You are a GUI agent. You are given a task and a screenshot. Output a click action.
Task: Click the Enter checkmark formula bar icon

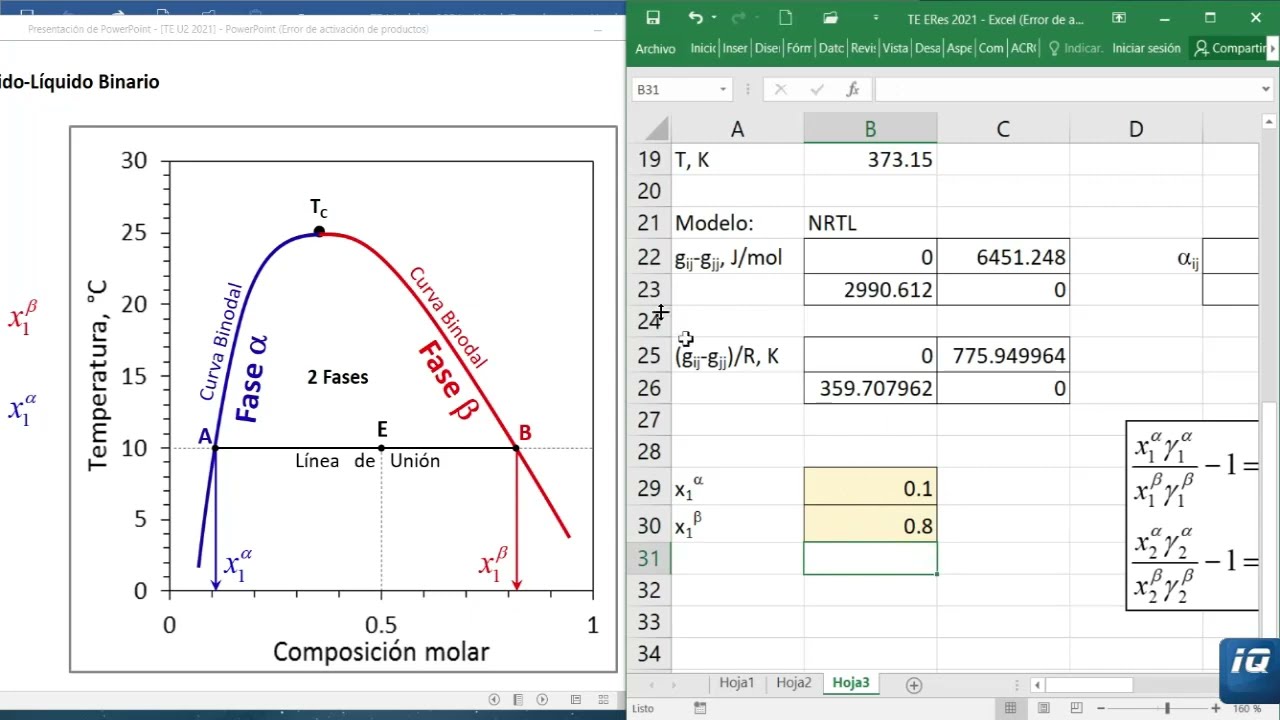click(x=817, y=90)
